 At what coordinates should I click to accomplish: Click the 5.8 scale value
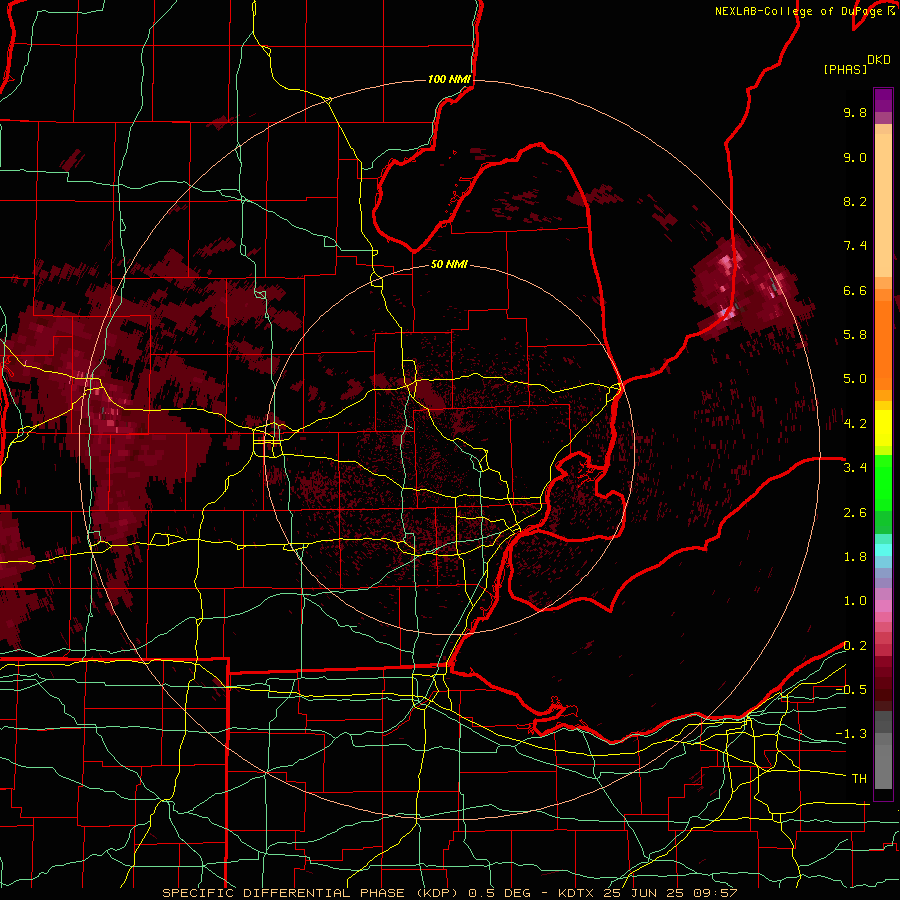[855, 335]
